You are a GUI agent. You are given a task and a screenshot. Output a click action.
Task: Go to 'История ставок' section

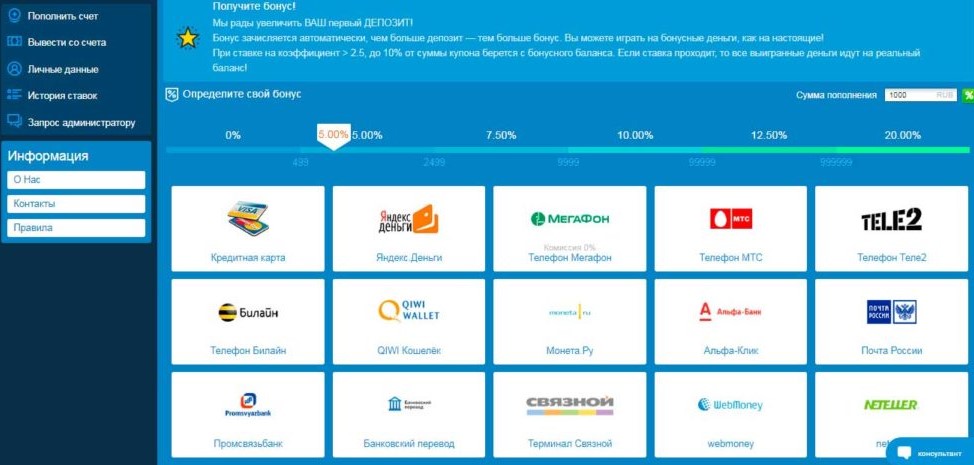(x=62, y=95)
